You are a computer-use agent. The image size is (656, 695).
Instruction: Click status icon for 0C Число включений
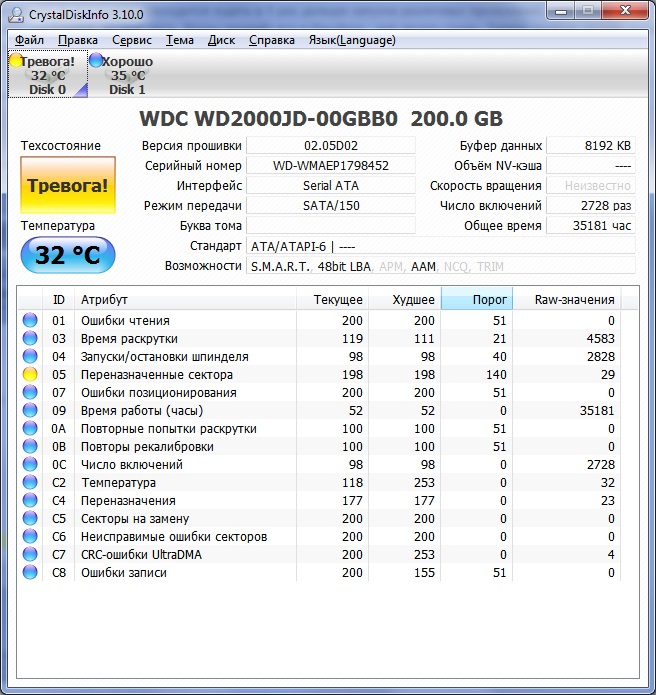30,465
